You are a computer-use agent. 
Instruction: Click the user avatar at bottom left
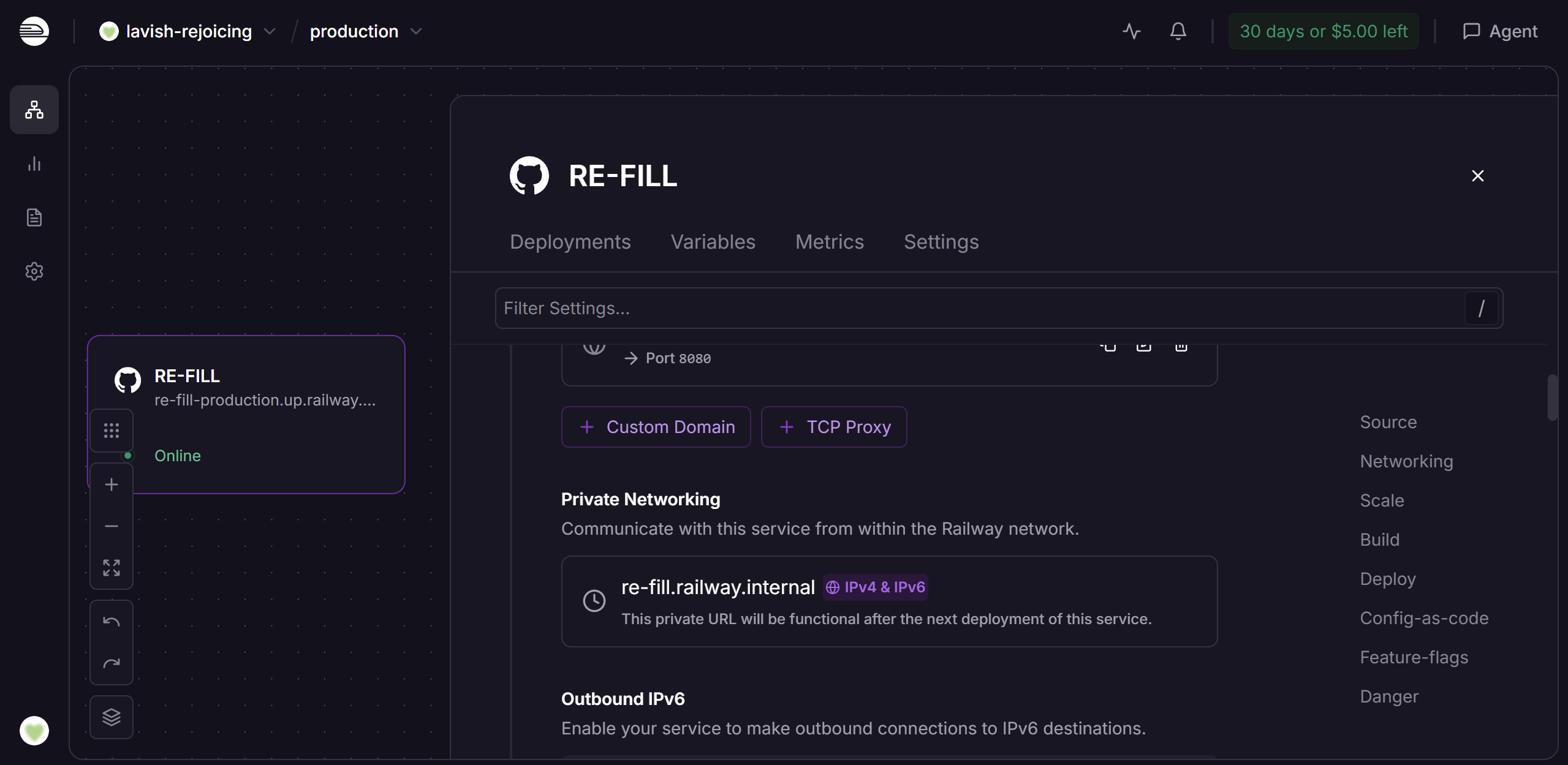[x=34, y=731]
